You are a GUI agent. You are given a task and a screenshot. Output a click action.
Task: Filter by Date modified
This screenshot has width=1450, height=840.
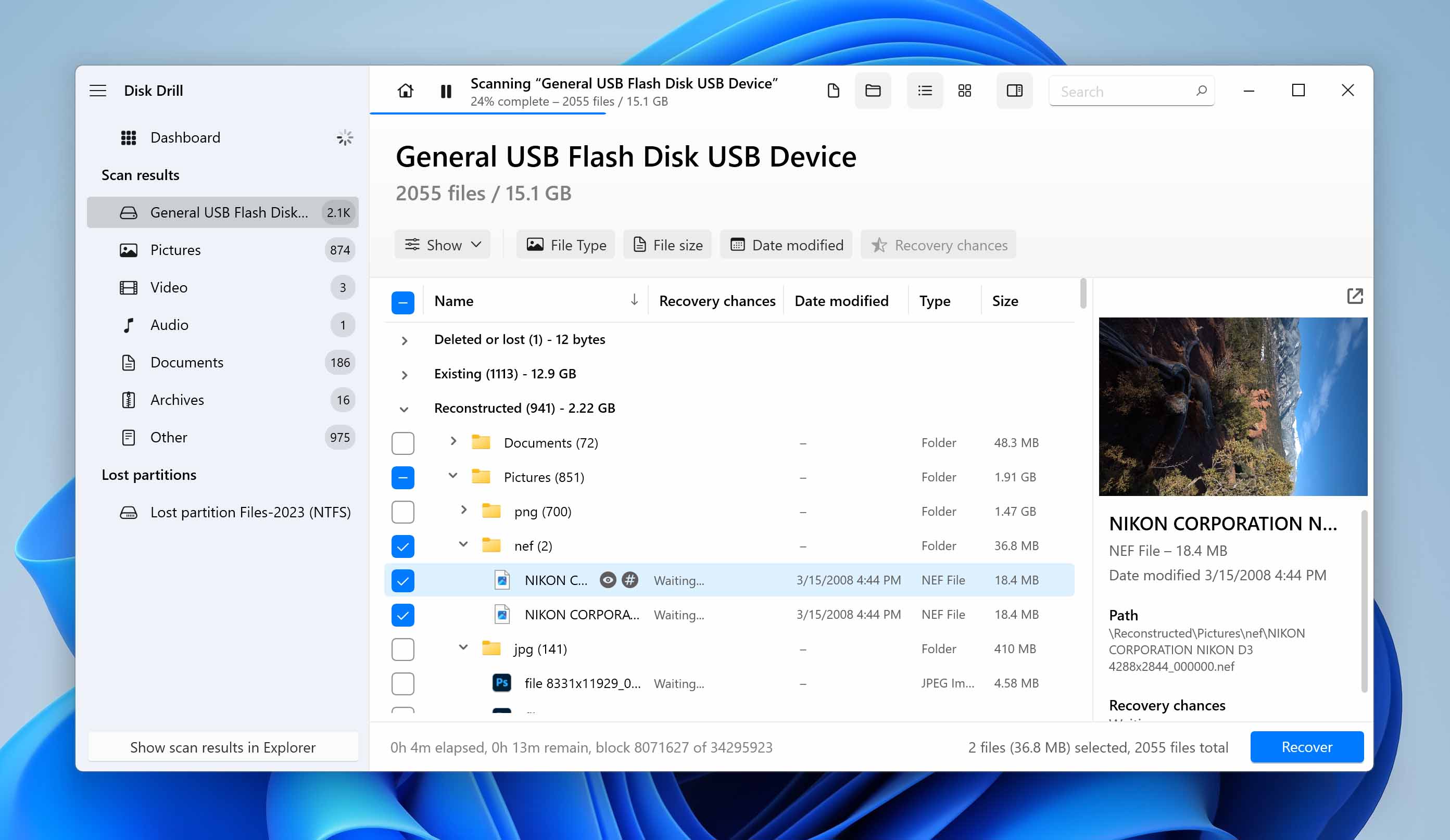[x=786, y=245]
